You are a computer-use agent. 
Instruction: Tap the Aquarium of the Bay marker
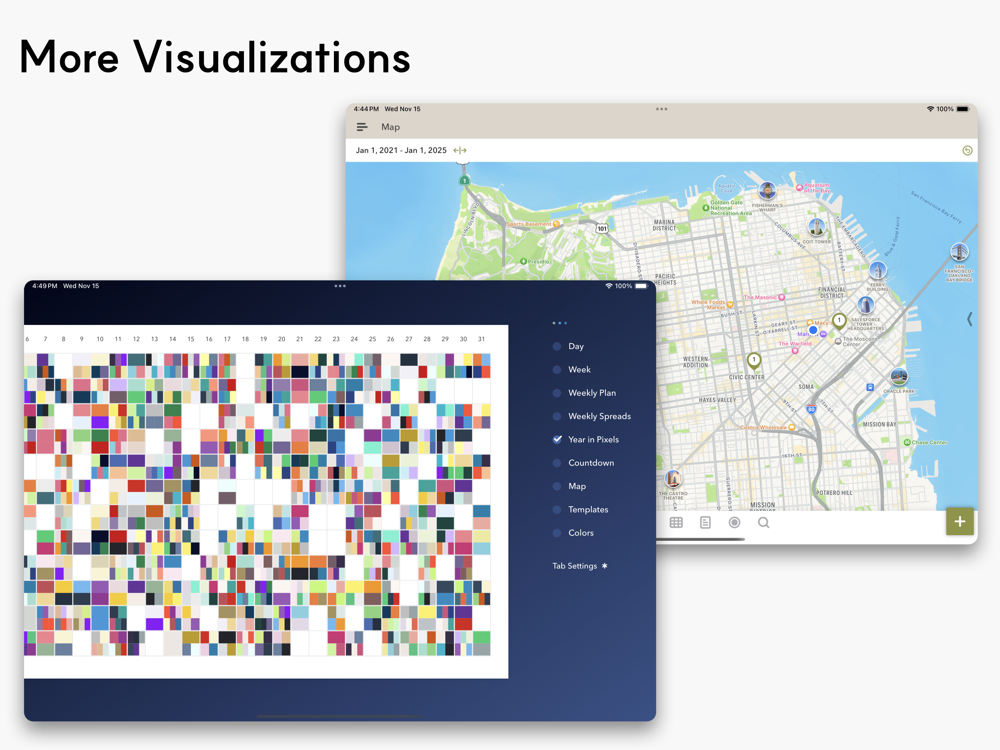pos(799,188)
